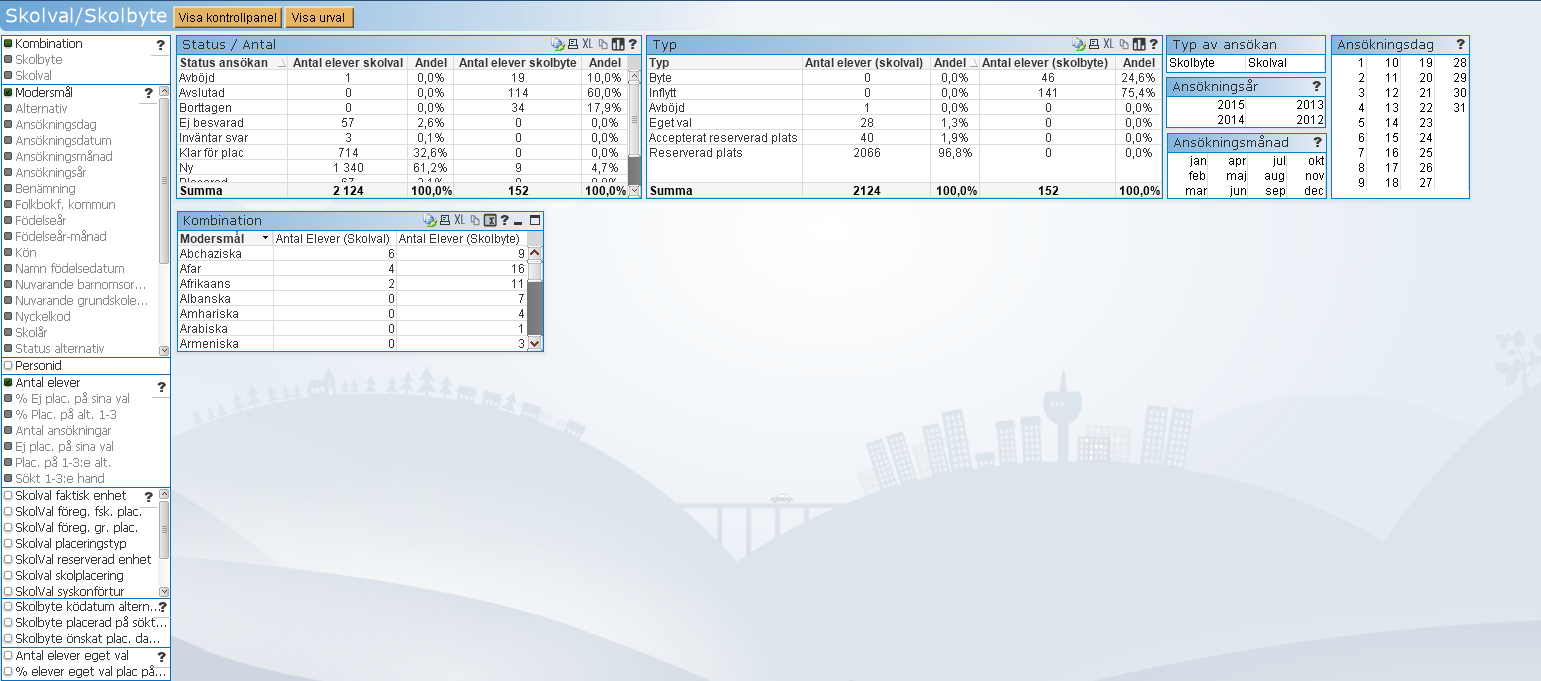Click the leftmost icon in Typ header

[1079, 44]
